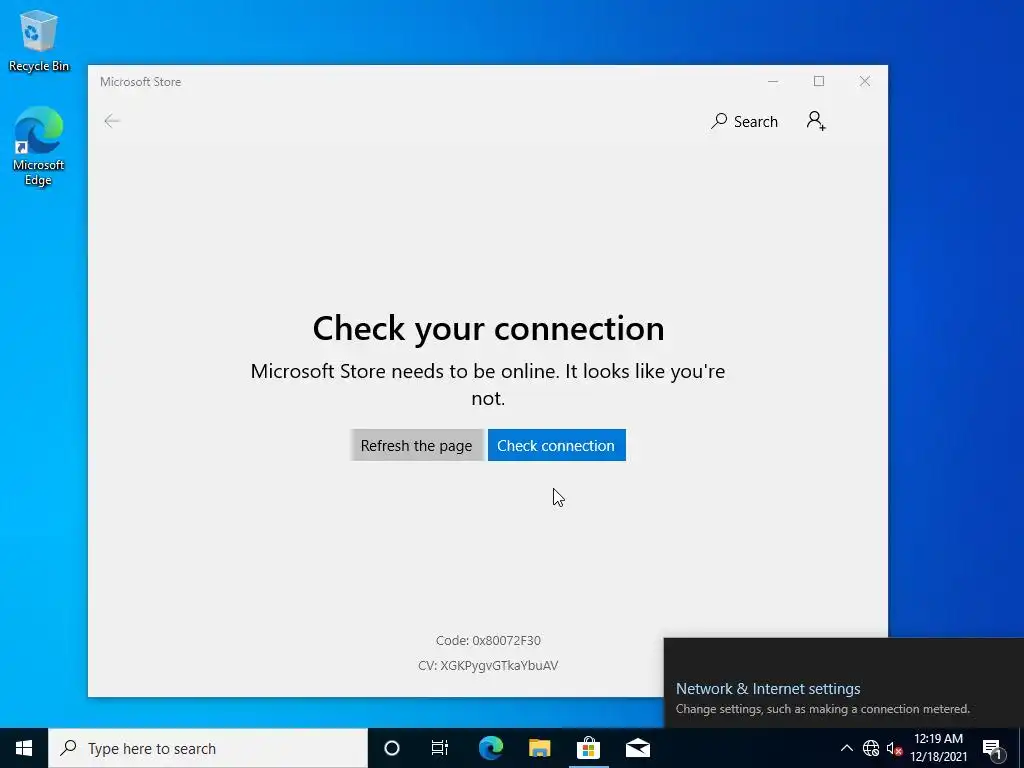Maximize the Microsoft Store window
Viewport: 1024px width, 768px height.
pyautogui.click(x=819, y=82)
